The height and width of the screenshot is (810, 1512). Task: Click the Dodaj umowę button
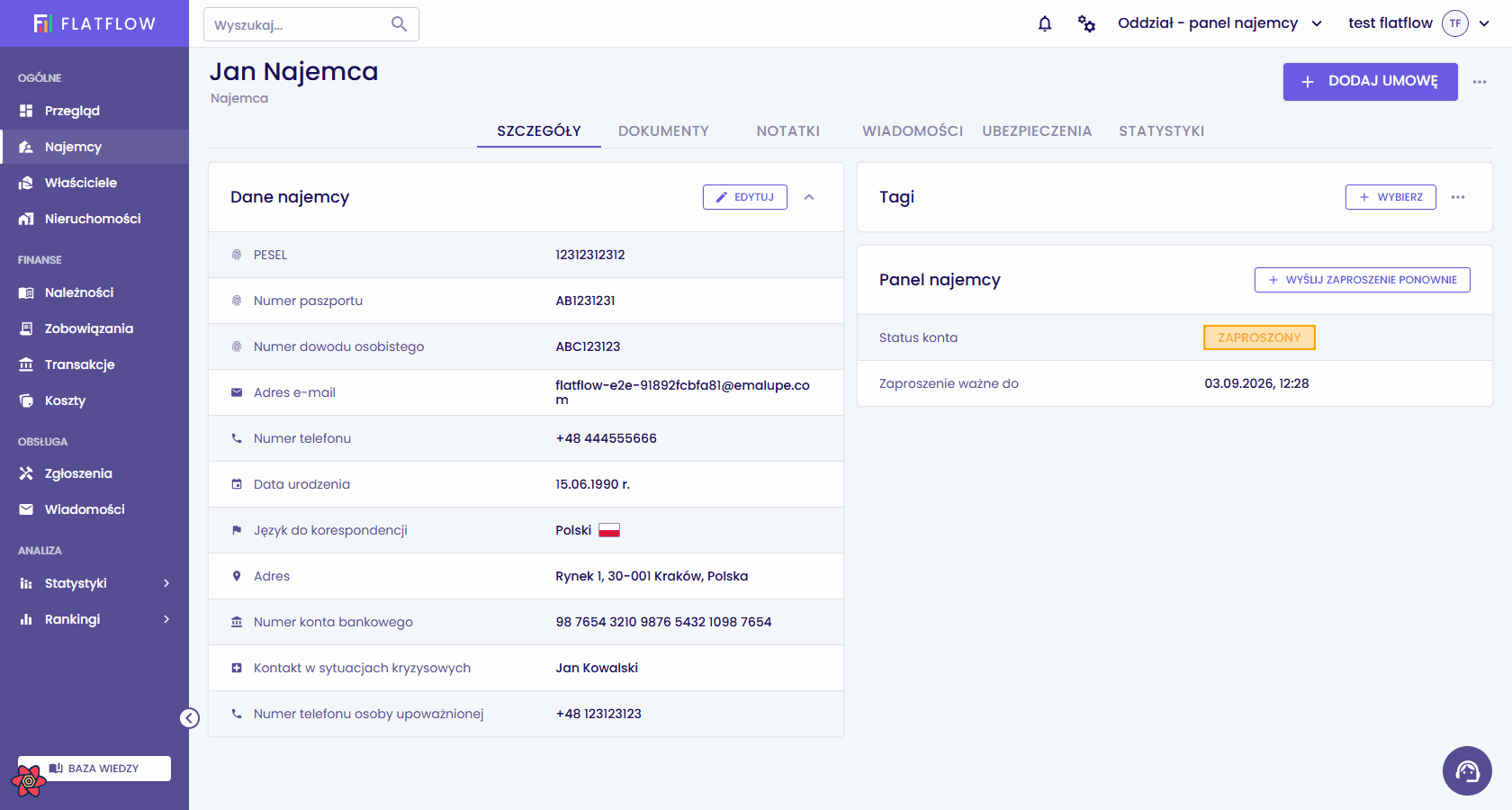1370,82
